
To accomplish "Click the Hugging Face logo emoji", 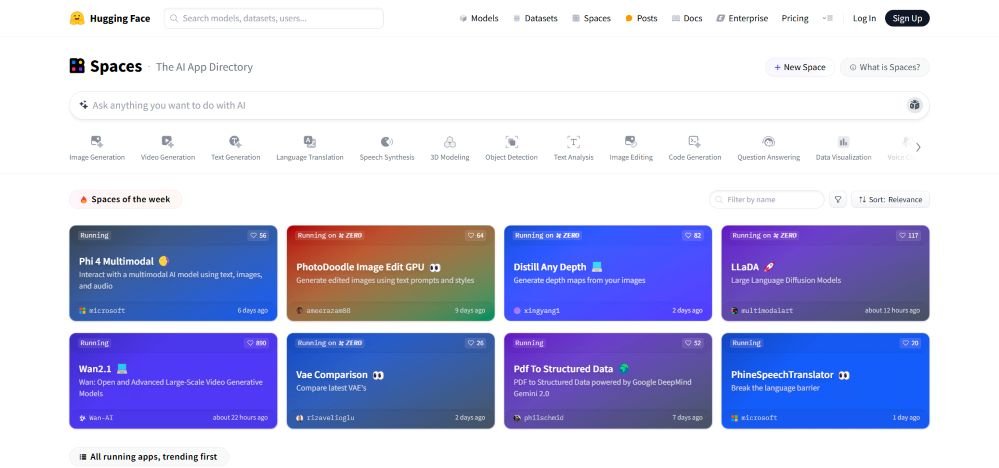I will click(x=76, y=18).
